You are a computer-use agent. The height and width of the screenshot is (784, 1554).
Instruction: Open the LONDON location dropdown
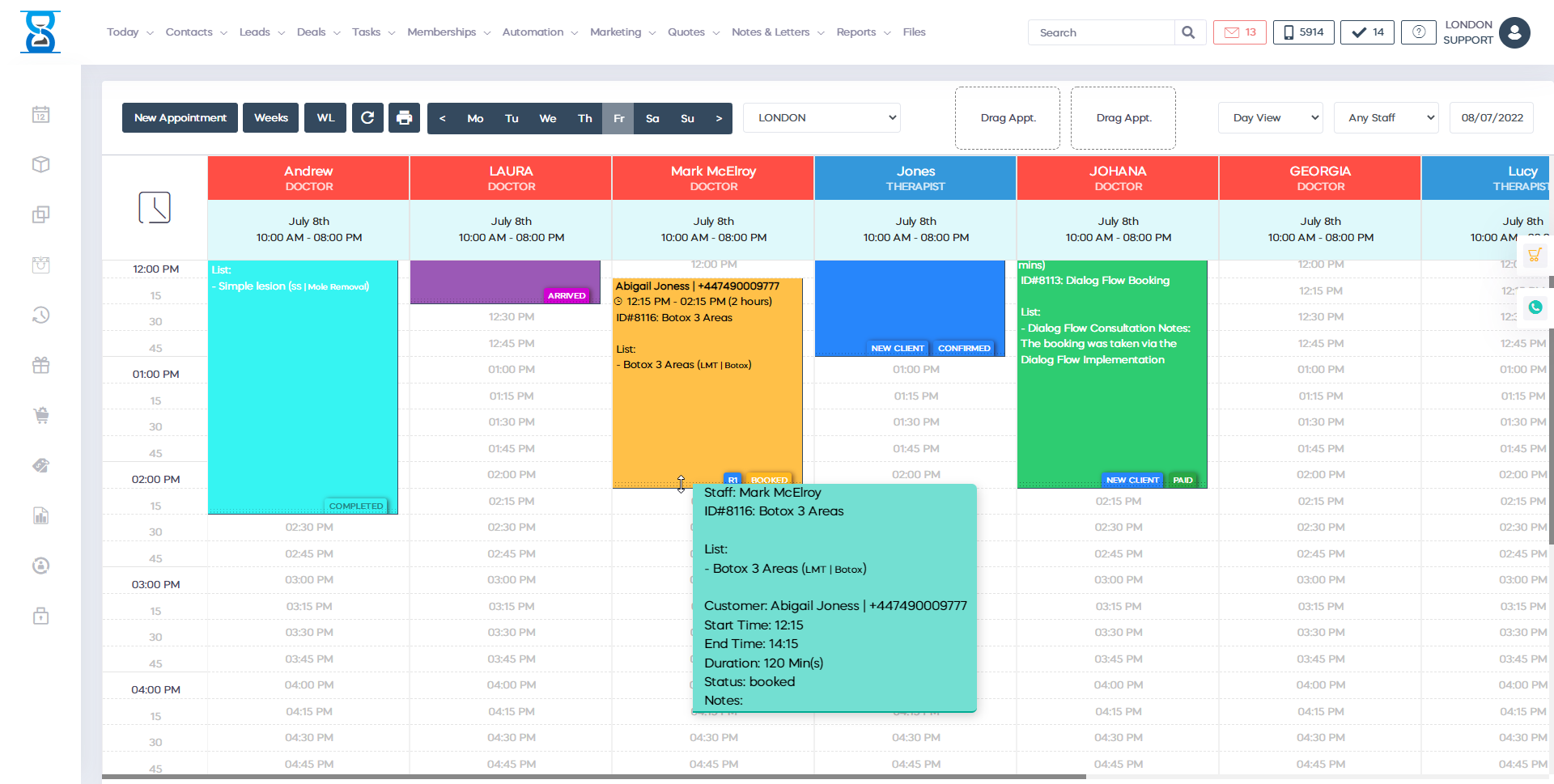tap(822, 118)
